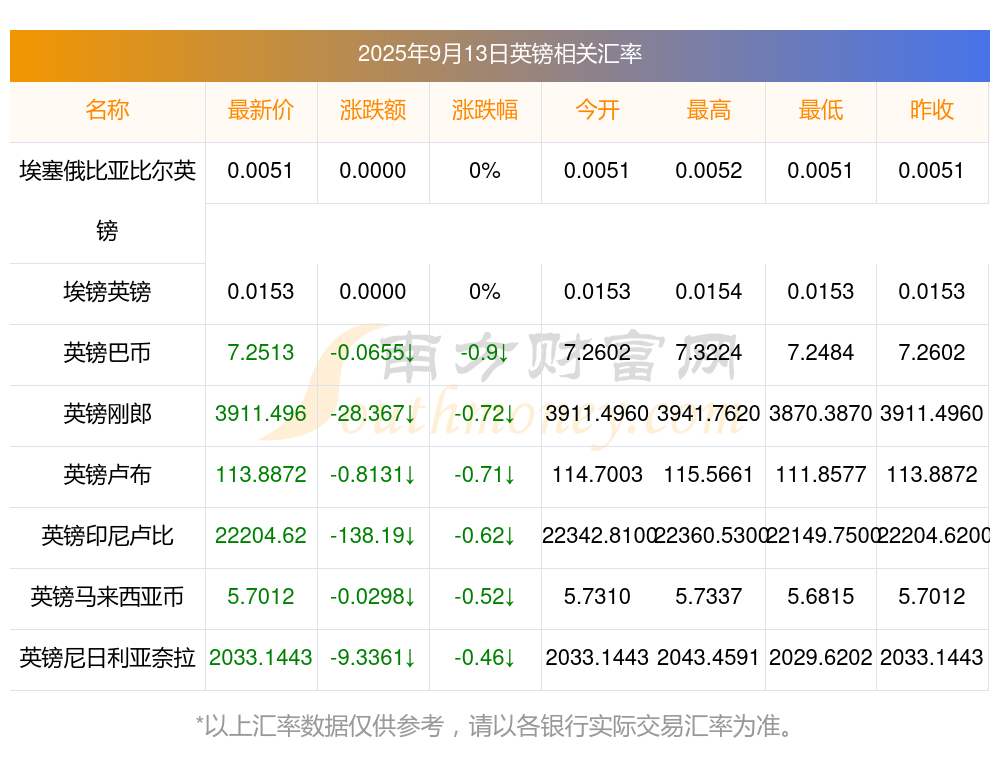Select 英镑马来西亚币 in the name column
Viewport: 1000px width, 757px height.
107,597
